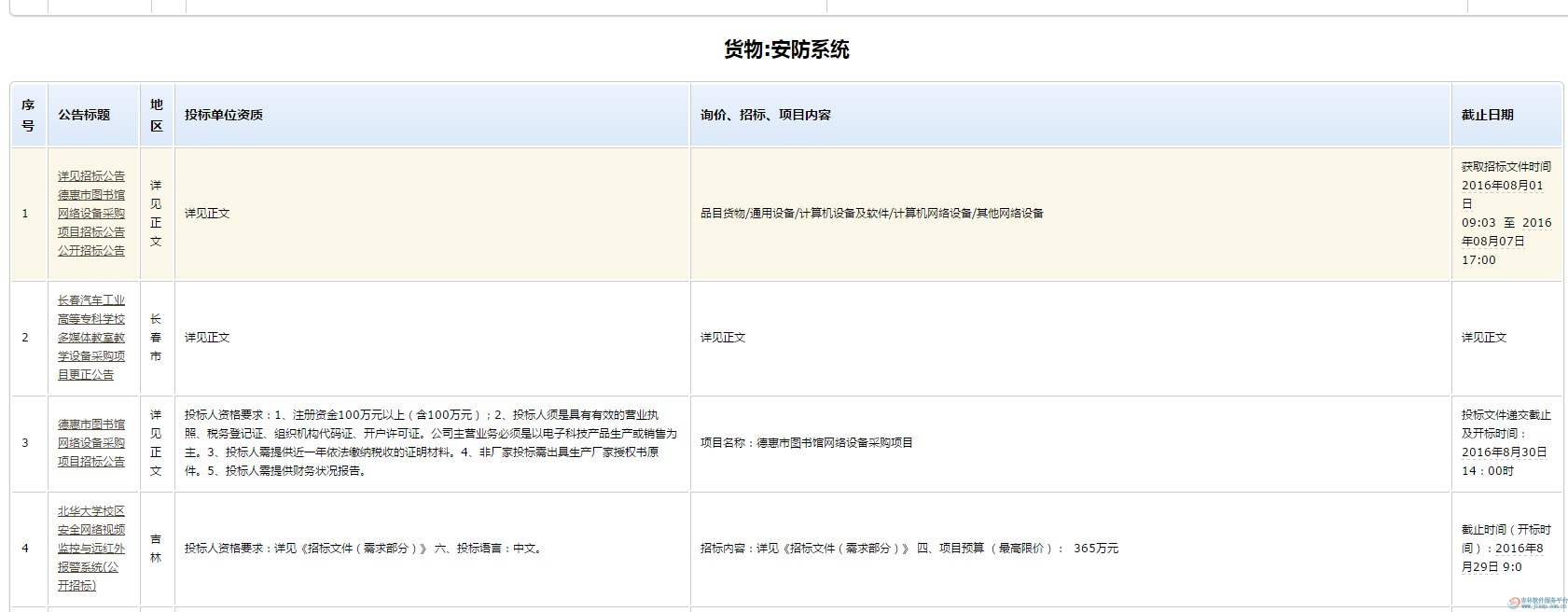Screen dimensions: 1568x612
Task: Open the row 3 德惠市图书馆网络设备采购项目招标公告 link
Action: (x=91, y=442)
